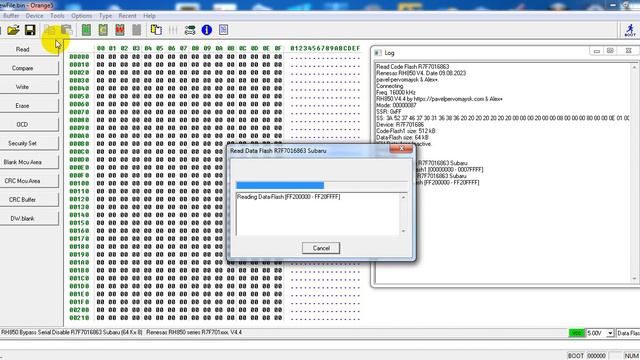Click the Log window vertical scrollbar down arrow
Screen dimensions: 640x360
pos(634,279)
